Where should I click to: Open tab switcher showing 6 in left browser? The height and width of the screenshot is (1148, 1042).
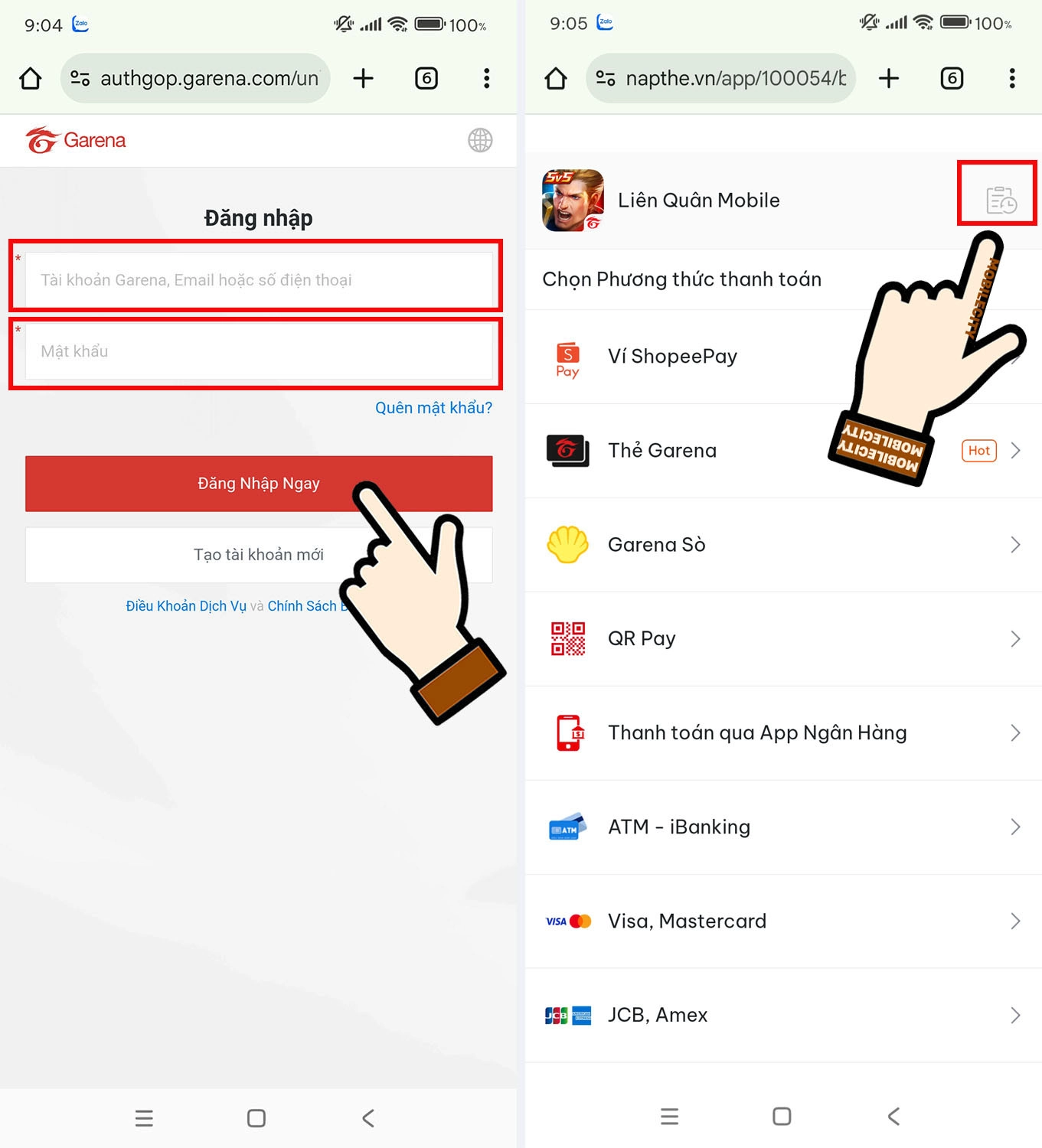coord(426,78)
